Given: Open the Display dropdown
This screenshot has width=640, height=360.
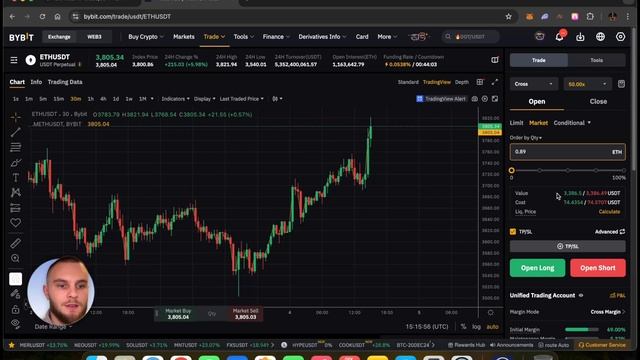Looking at the screenshot, I should point(204,99).
